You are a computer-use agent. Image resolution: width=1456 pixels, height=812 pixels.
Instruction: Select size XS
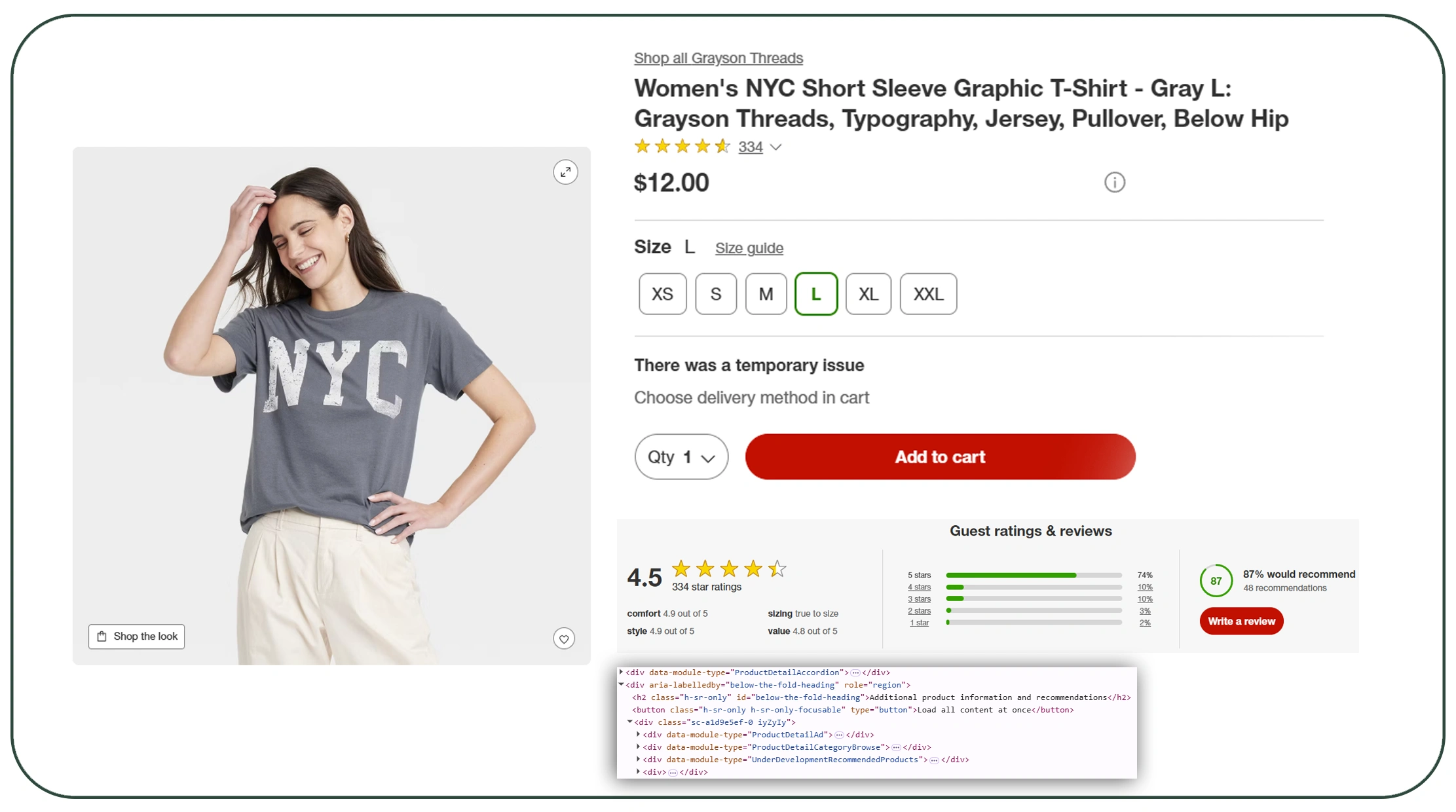662,294
